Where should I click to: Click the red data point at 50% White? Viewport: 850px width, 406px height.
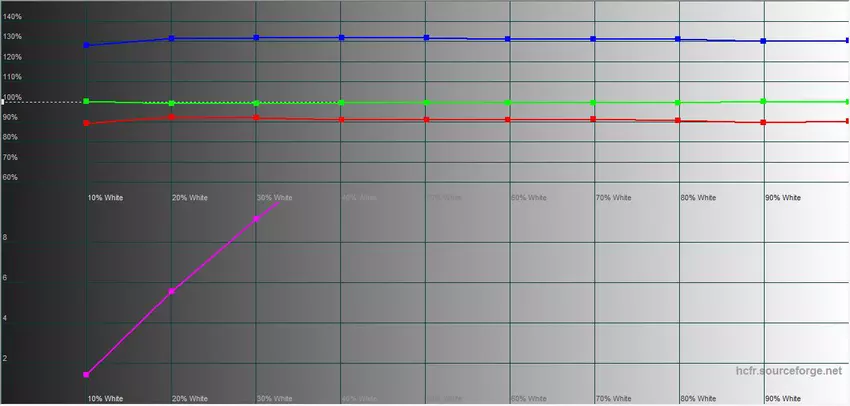pos(509,120)
